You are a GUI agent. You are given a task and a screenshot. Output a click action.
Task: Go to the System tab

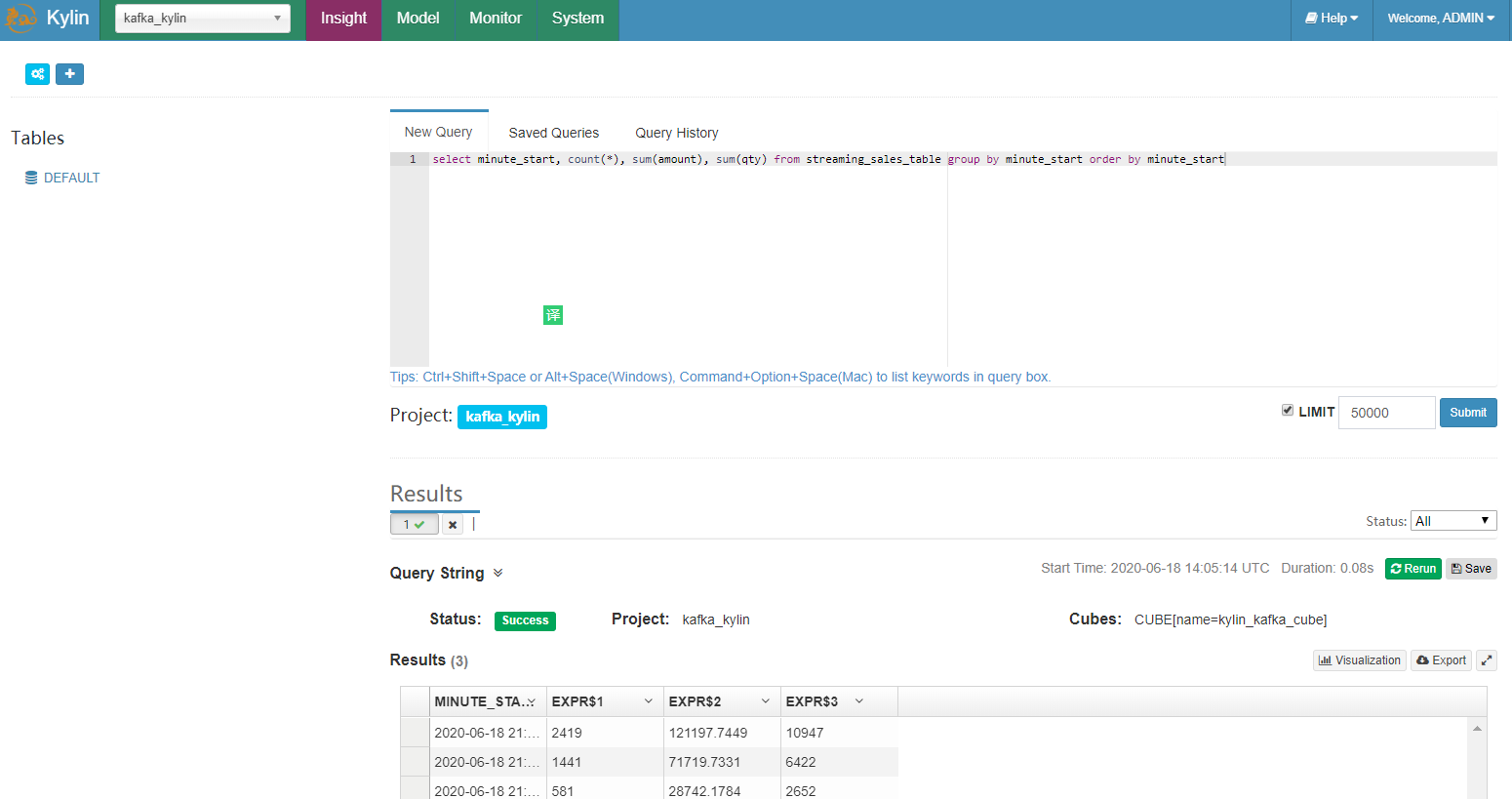point(577,19)
